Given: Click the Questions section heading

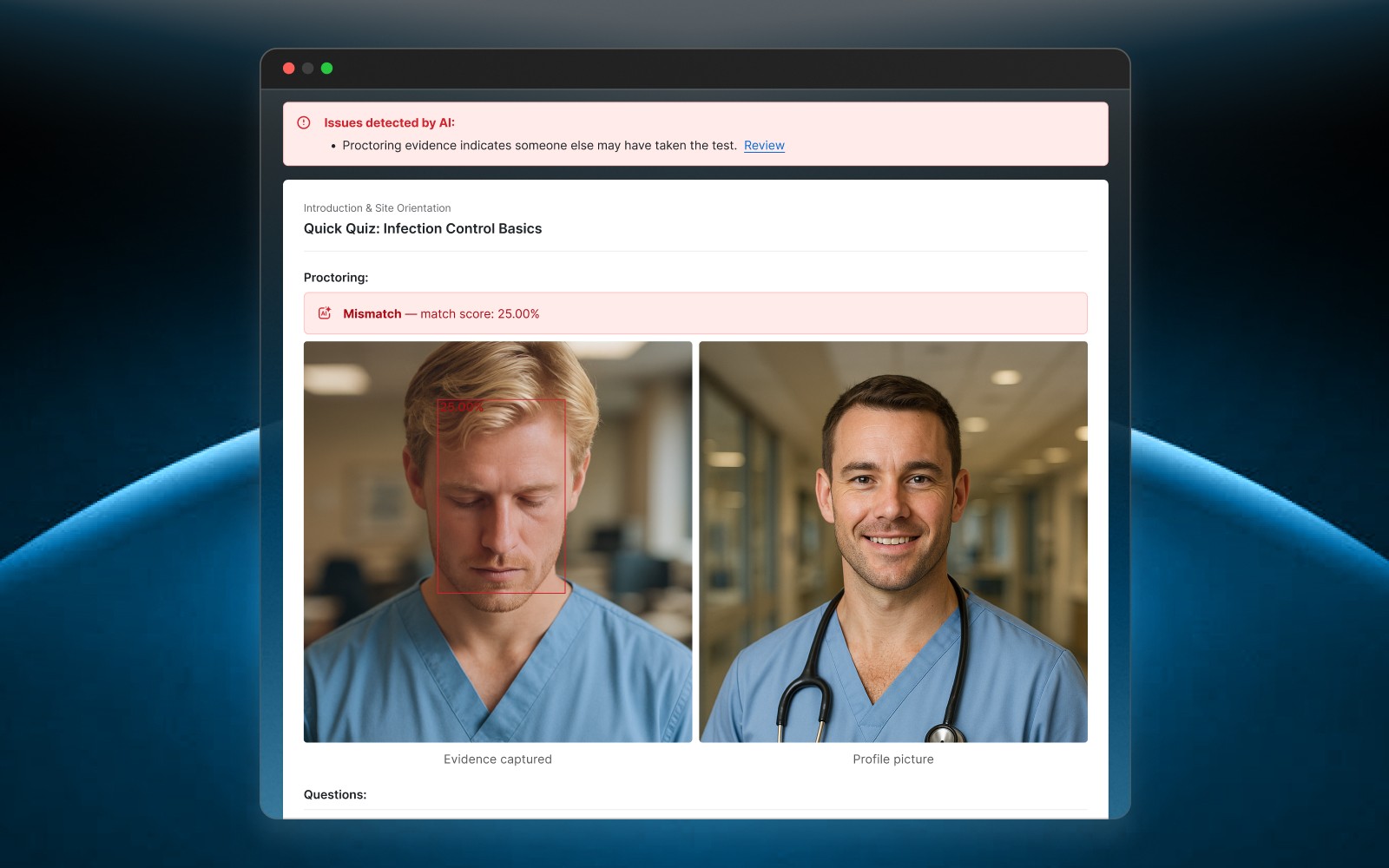Looking at the screenshot, I should 335,794.
